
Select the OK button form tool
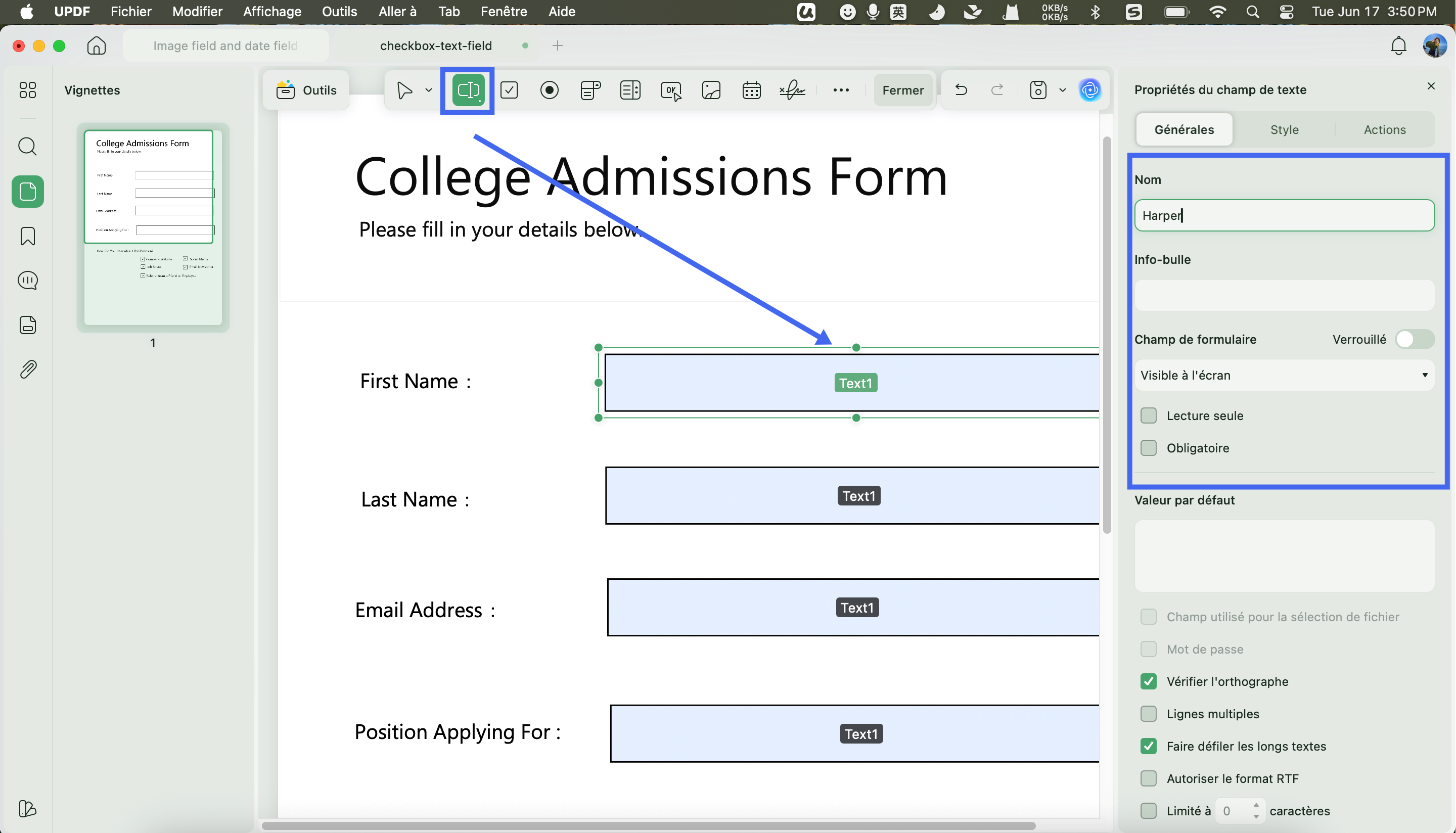click(x=670, y=90)
